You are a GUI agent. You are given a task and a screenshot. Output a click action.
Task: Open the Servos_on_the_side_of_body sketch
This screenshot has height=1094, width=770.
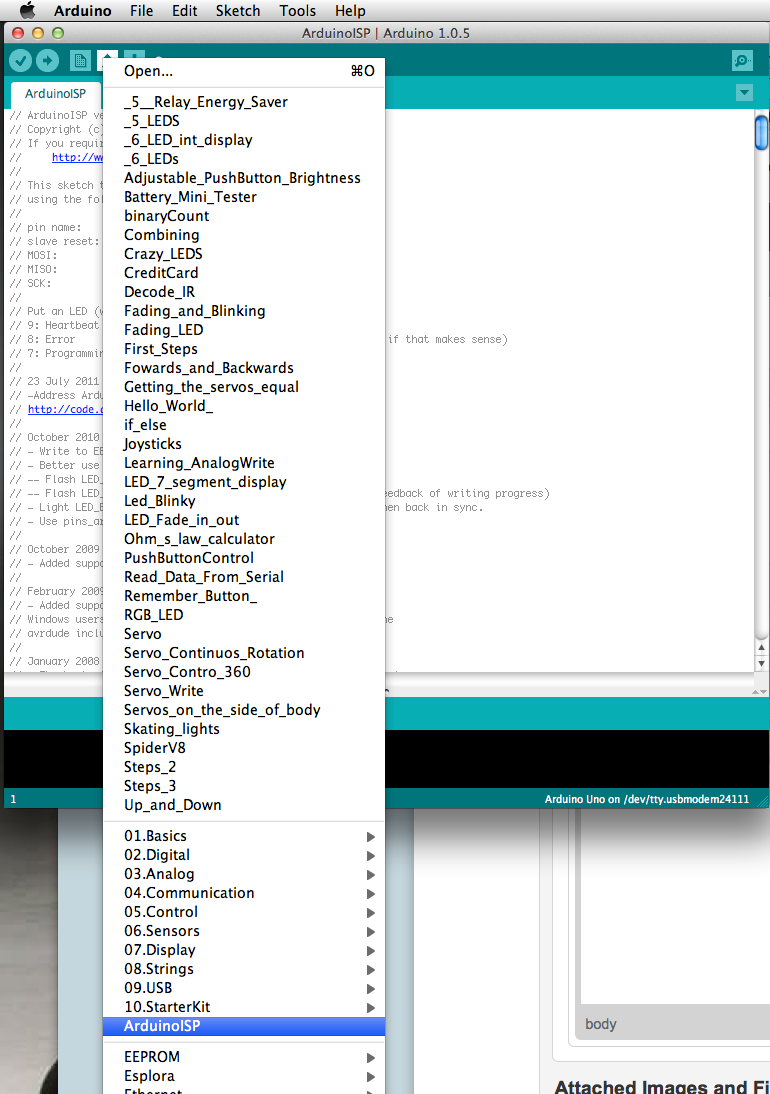click(x=244, y=710)
